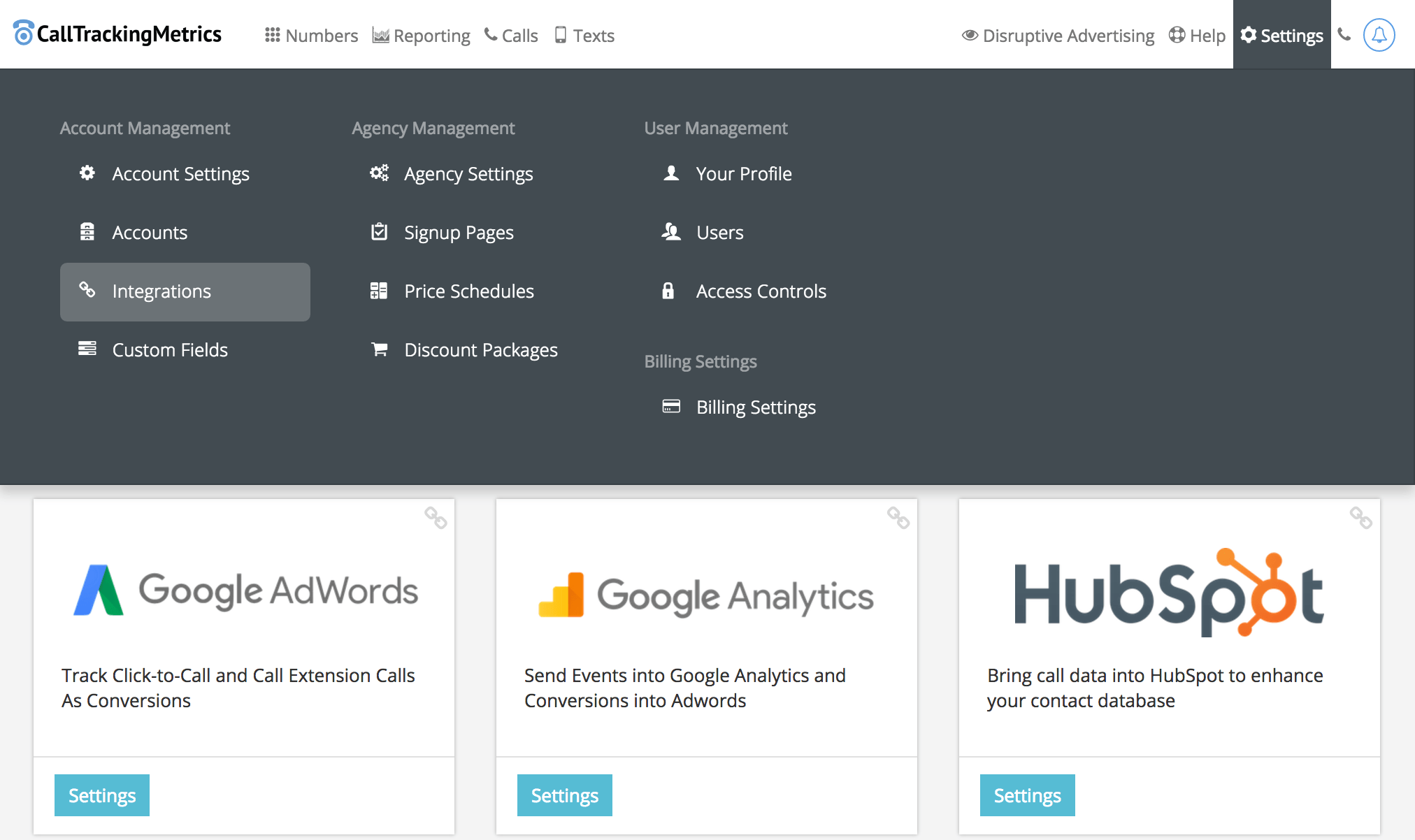Image resolution: width=1415 pixels, height=840 pixels.
Task: Click 'Send Events into Google Analytics' description
Action: pos(685,688)
